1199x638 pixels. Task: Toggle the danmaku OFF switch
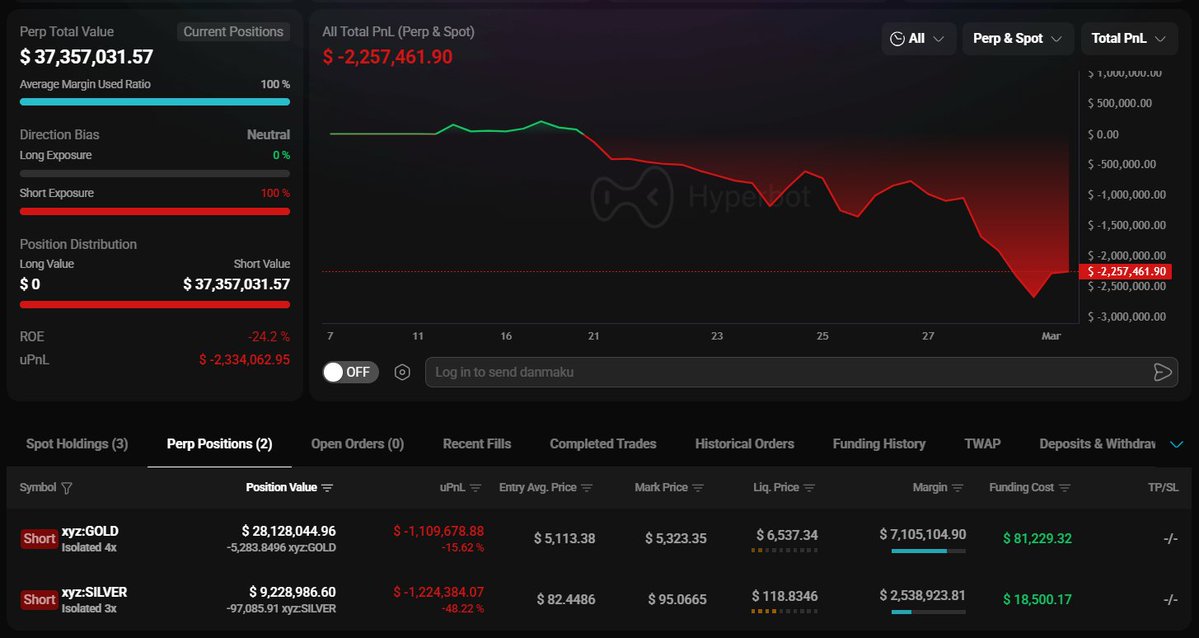click(350, 373)
